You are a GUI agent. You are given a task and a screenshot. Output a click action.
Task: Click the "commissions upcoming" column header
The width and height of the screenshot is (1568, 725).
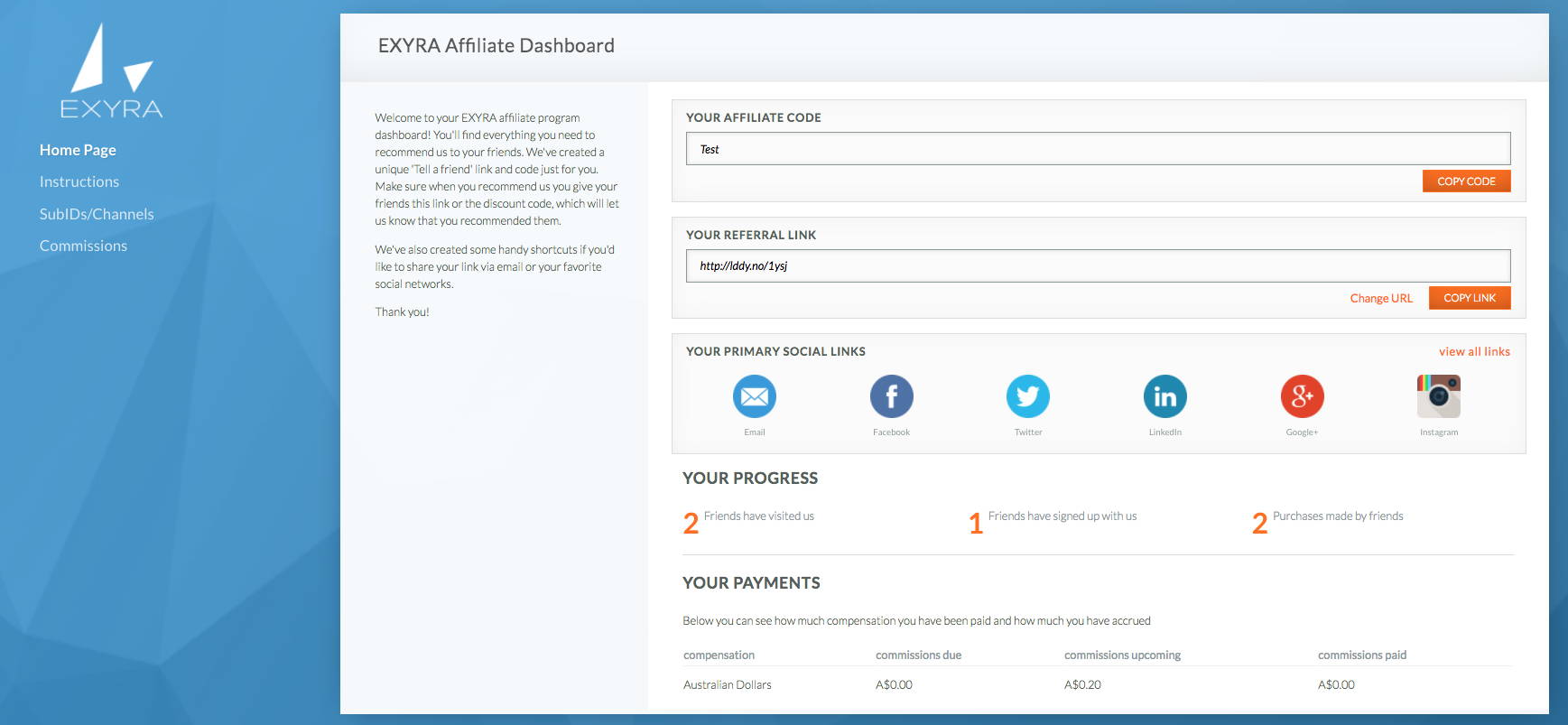pos(1122,655)
